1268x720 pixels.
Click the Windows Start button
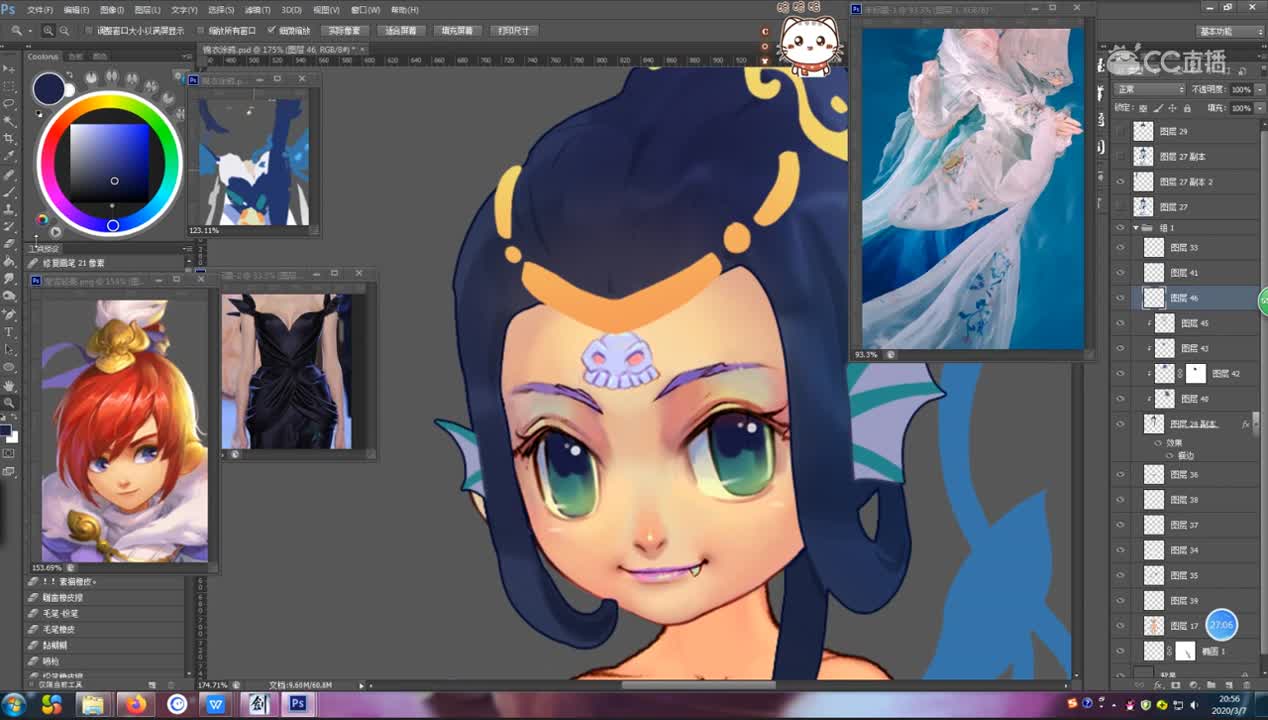click(14, 704)
